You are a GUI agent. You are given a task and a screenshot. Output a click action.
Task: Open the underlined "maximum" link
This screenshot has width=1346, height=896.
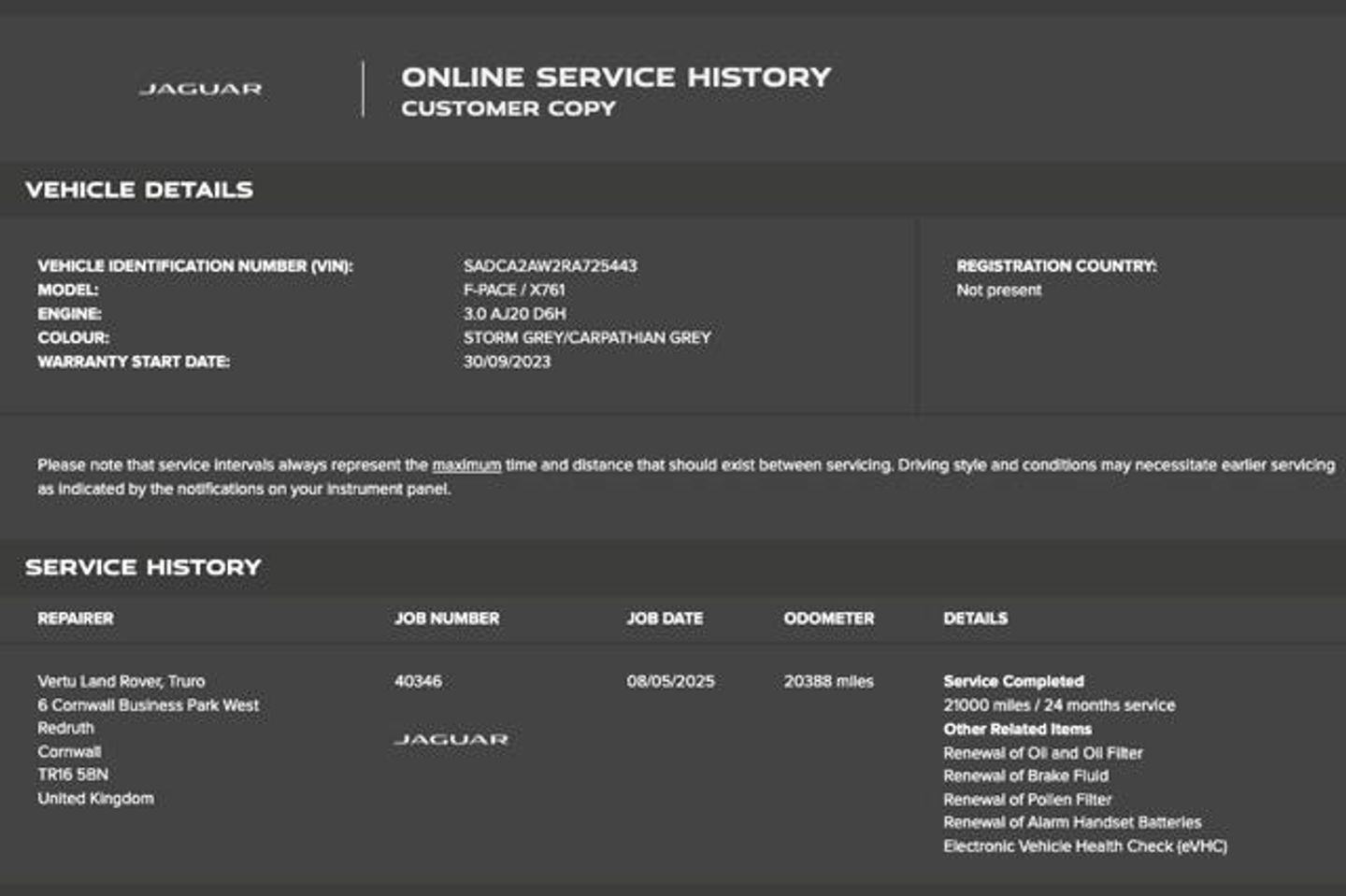tap(465, 465)
